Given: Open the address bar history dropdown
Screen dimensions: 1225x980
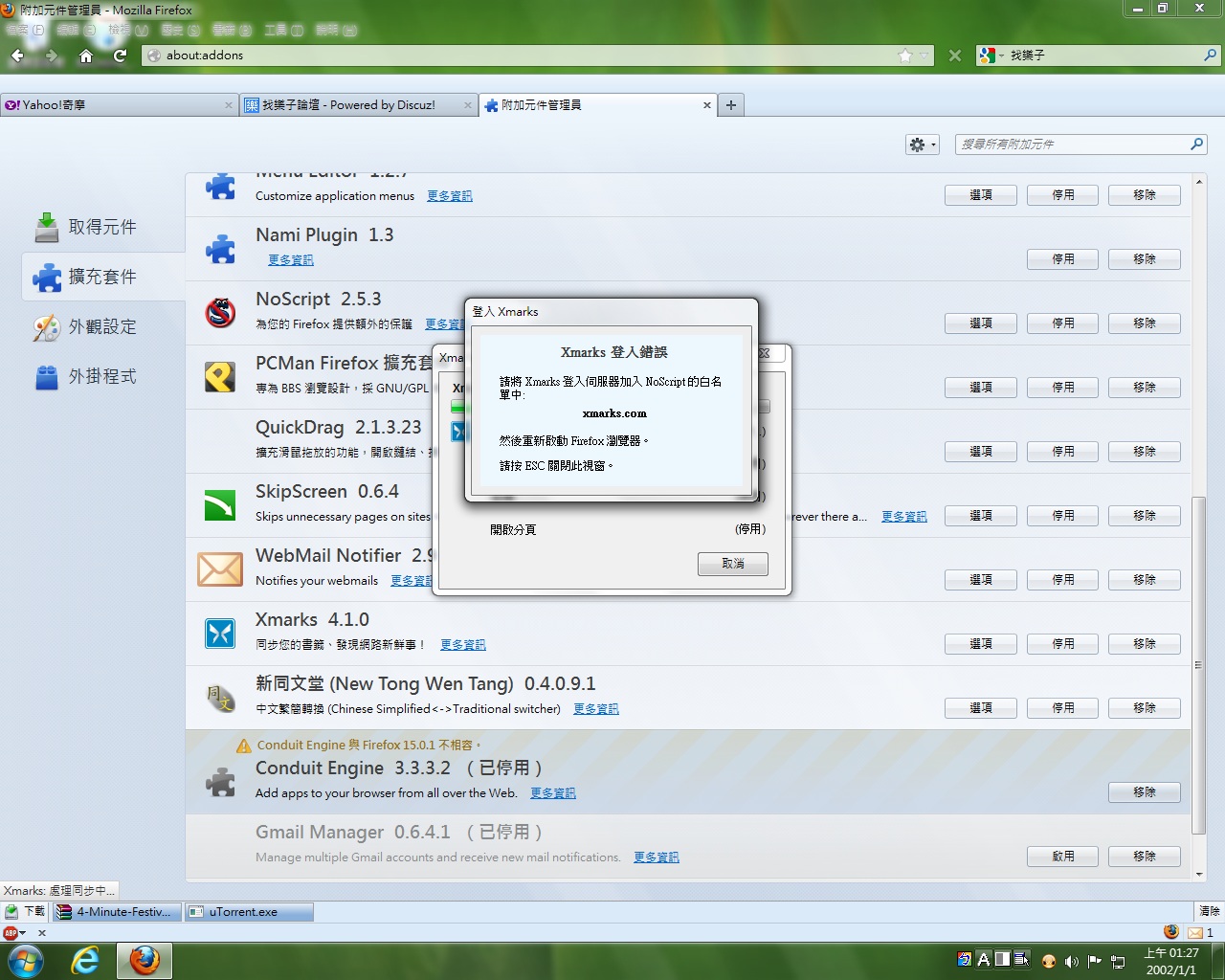Looking at the screenshot, I should coord(924,56).
